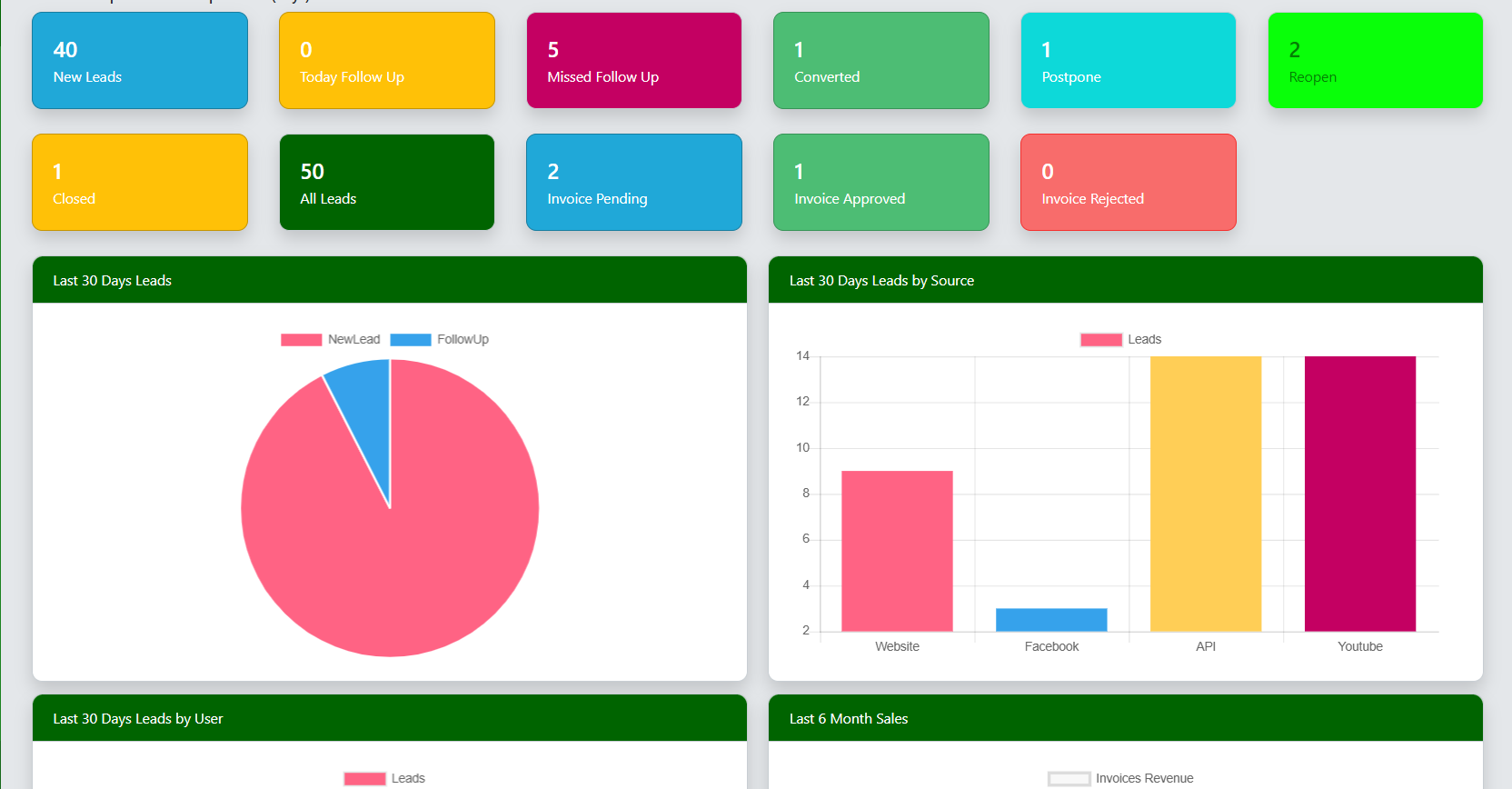The height and width of the screenshot is (789, 1512).
Task: Select the Converted leads card
Action: pyautogui.click(x=880, y=61)
